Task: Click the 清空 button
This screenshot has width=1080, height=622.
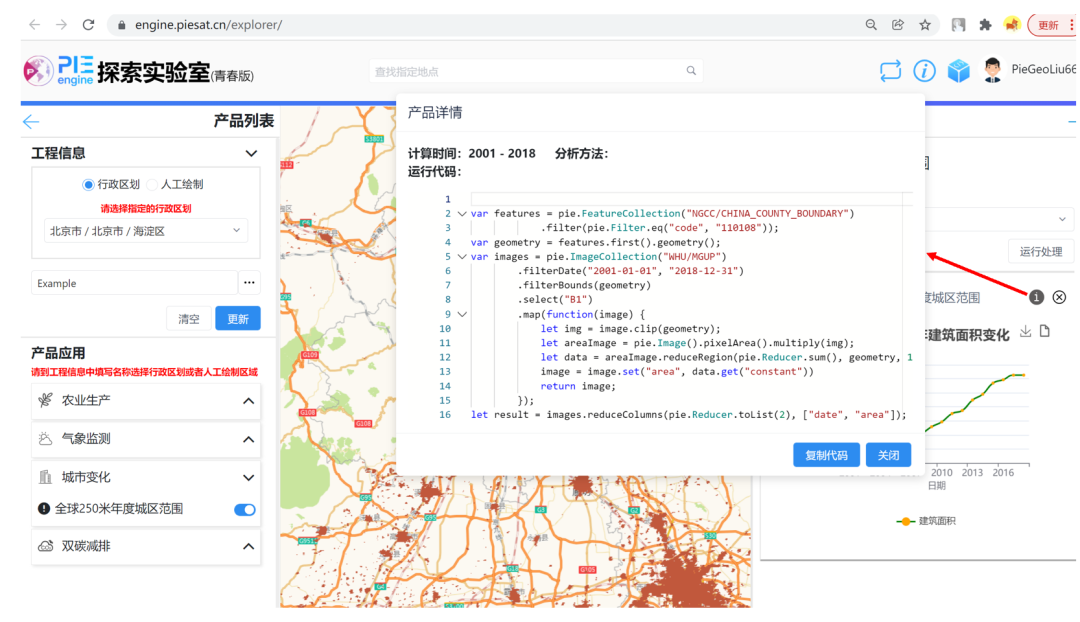Action: click(189, 318)
